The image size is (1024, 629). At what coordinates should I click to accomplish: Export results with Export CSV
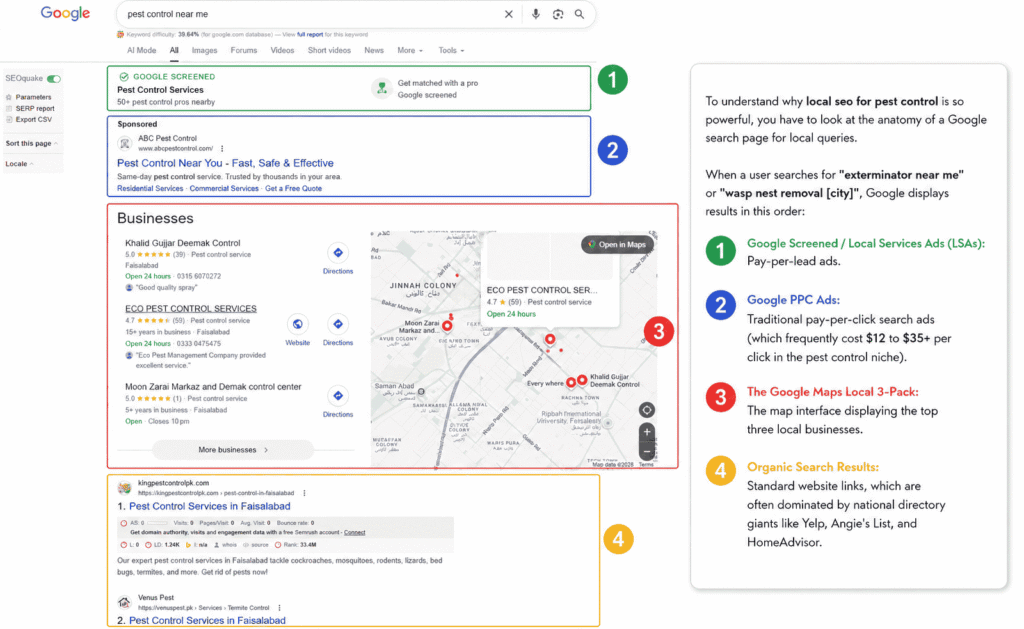tap(33, 120)
